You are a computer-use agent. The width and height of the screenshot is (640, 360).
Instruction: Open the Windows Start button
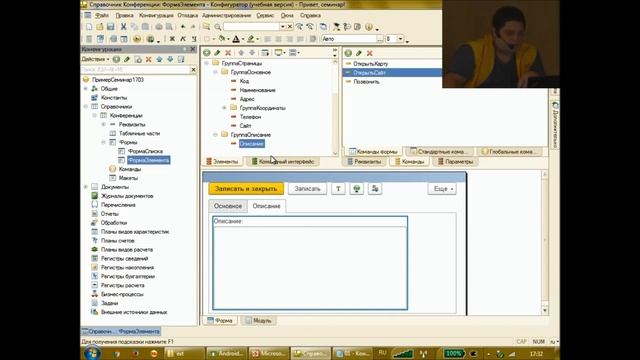(x=92, y=353)
